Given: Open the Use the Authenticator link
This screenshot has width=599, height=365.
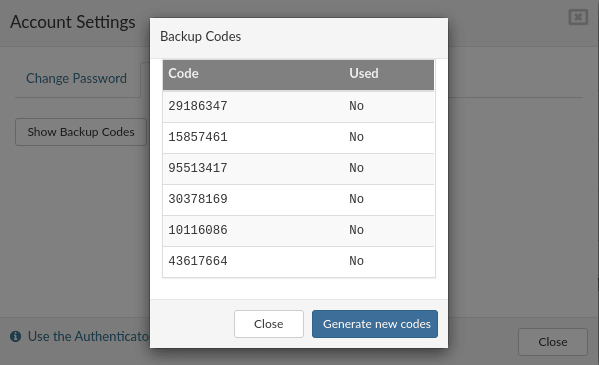Looking at the screenshot, I should click(x=88, y=336).
